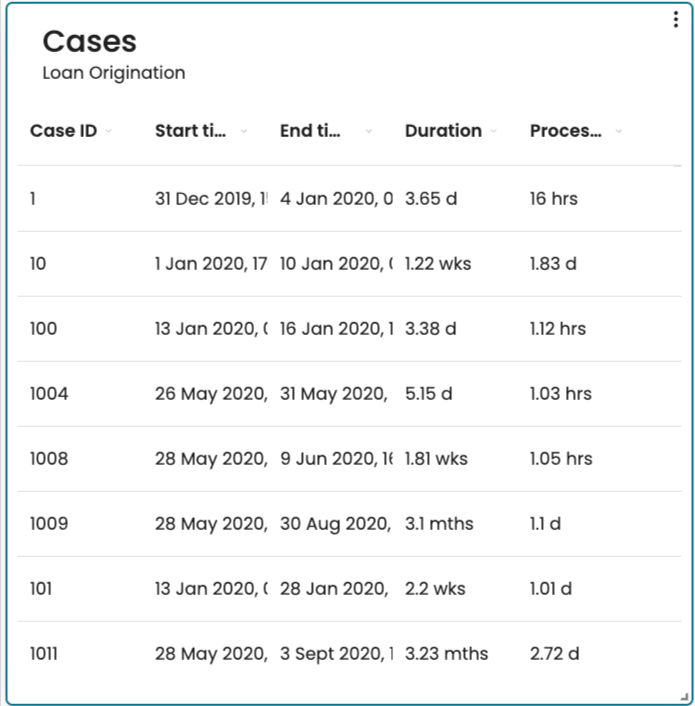Select case 100 row
This screenshot has width=695, height=706.
(x=43, y=329)
